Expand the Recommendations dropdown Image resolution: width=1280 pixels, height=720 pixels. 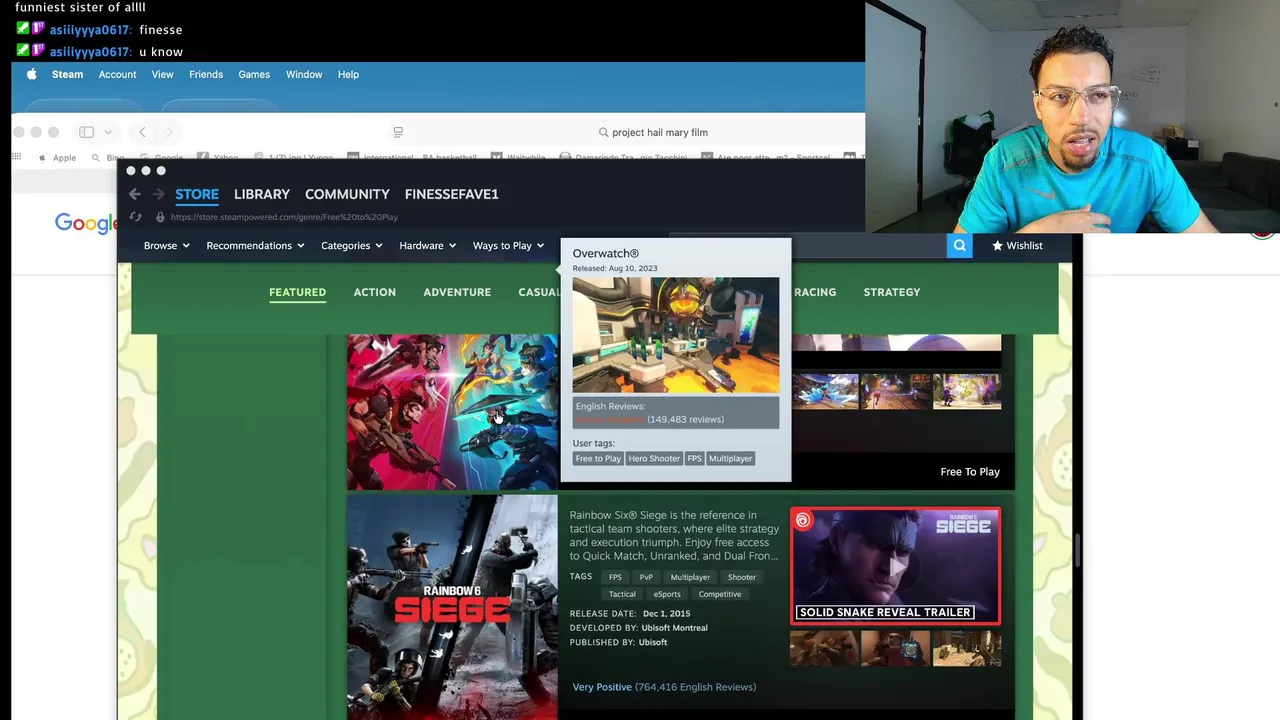[x=255, y=245]
